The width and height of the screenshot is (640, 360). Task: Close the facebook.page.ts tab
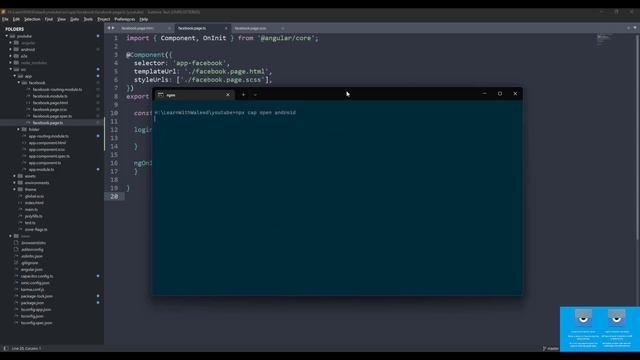226,28
